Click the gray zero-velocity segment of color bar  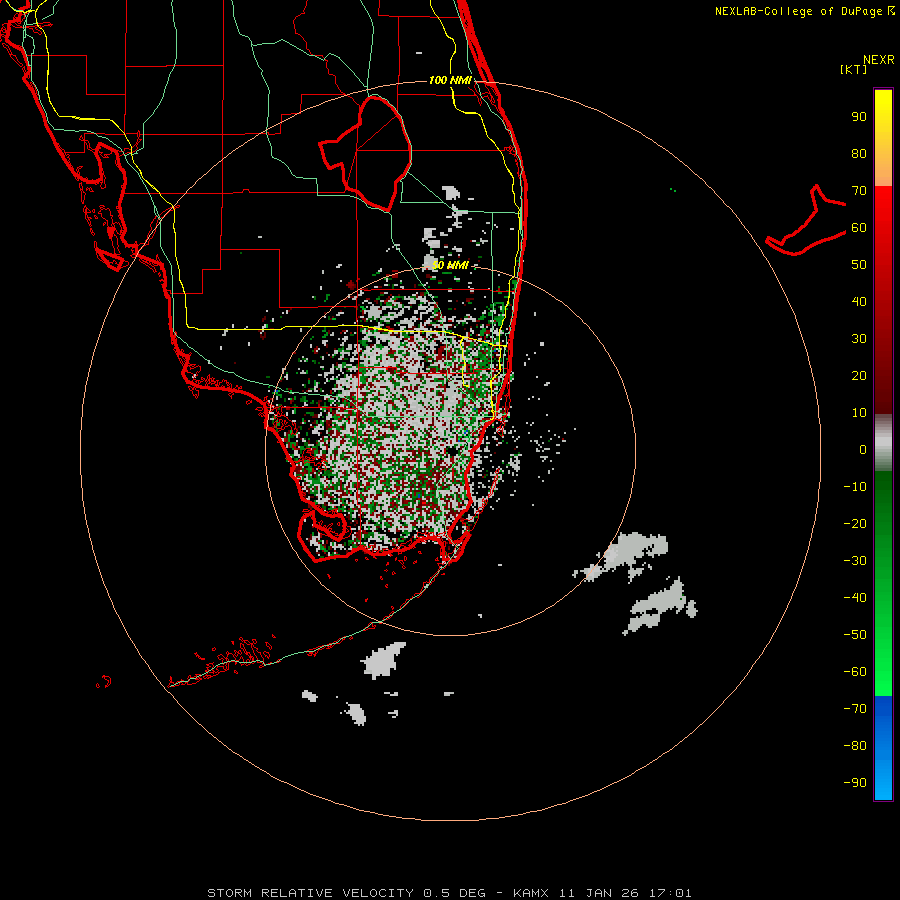pos(883,443)
